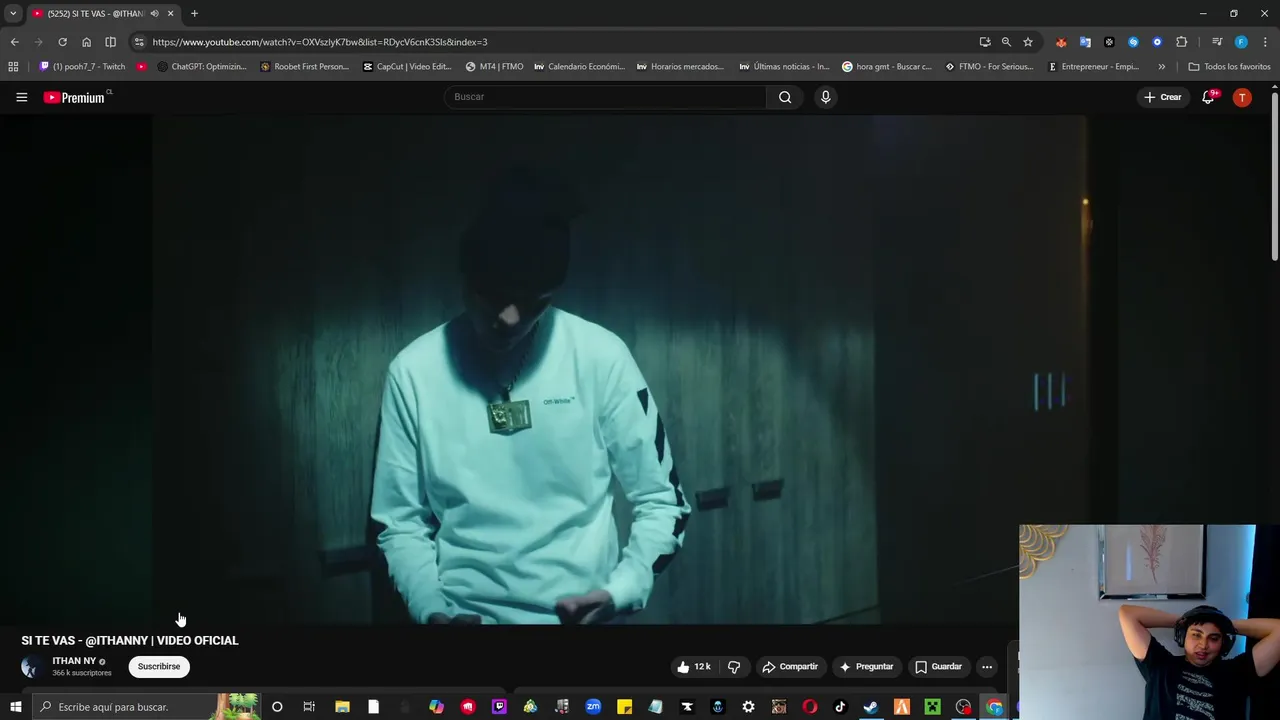
Task: Open Minecraft creeper icon on taskbar
Action: [x=933, y=707]
